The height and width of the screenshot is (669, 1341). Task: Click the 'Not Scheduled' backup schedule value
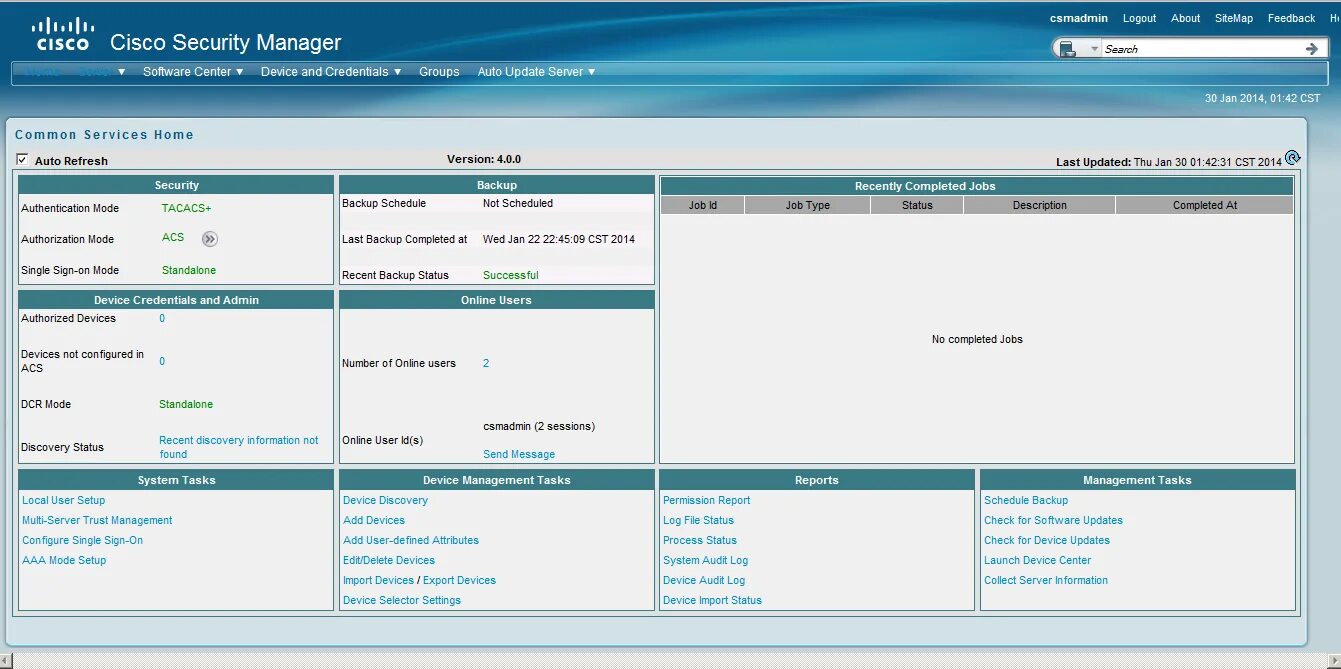click(x=518, y=203)
